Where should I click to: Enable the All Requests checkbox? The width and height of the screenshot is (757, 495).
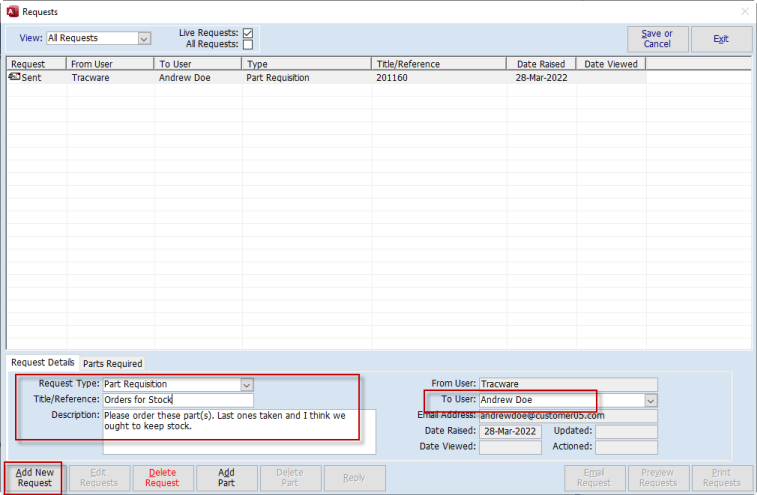tap(248, 45)
